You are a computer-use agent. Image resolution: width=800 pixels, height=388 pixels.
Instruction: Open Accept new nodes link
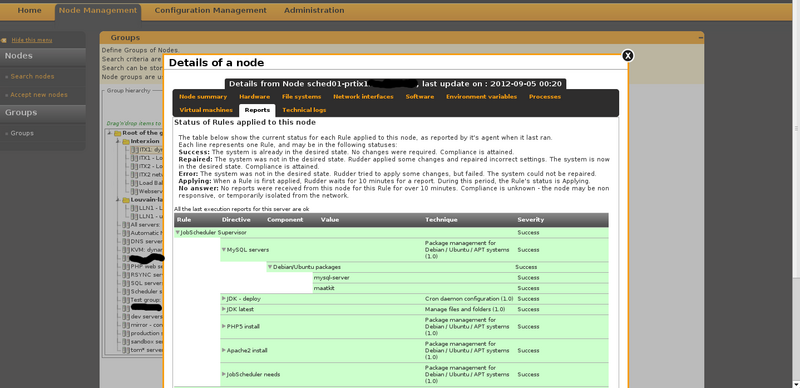pos(39,95)
